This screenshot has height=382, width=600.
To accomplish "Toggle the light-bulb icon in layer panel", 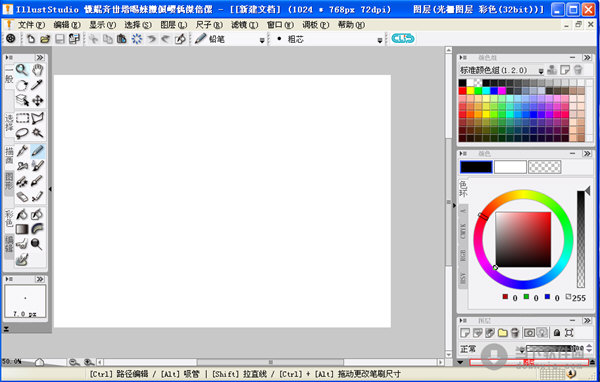I will [542, 333].
